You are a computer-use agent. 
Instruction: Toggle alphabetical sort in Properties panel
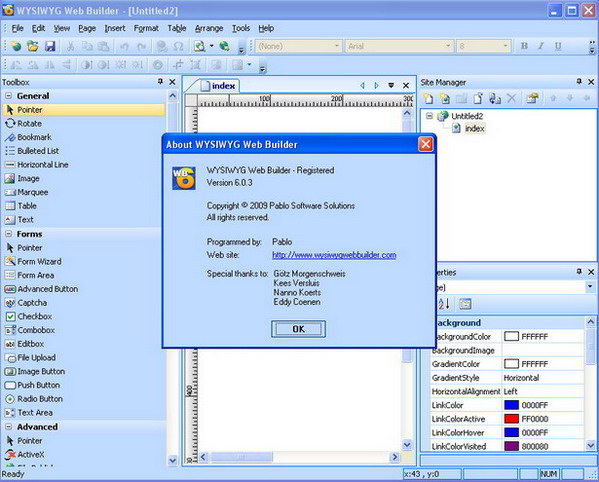444,304
